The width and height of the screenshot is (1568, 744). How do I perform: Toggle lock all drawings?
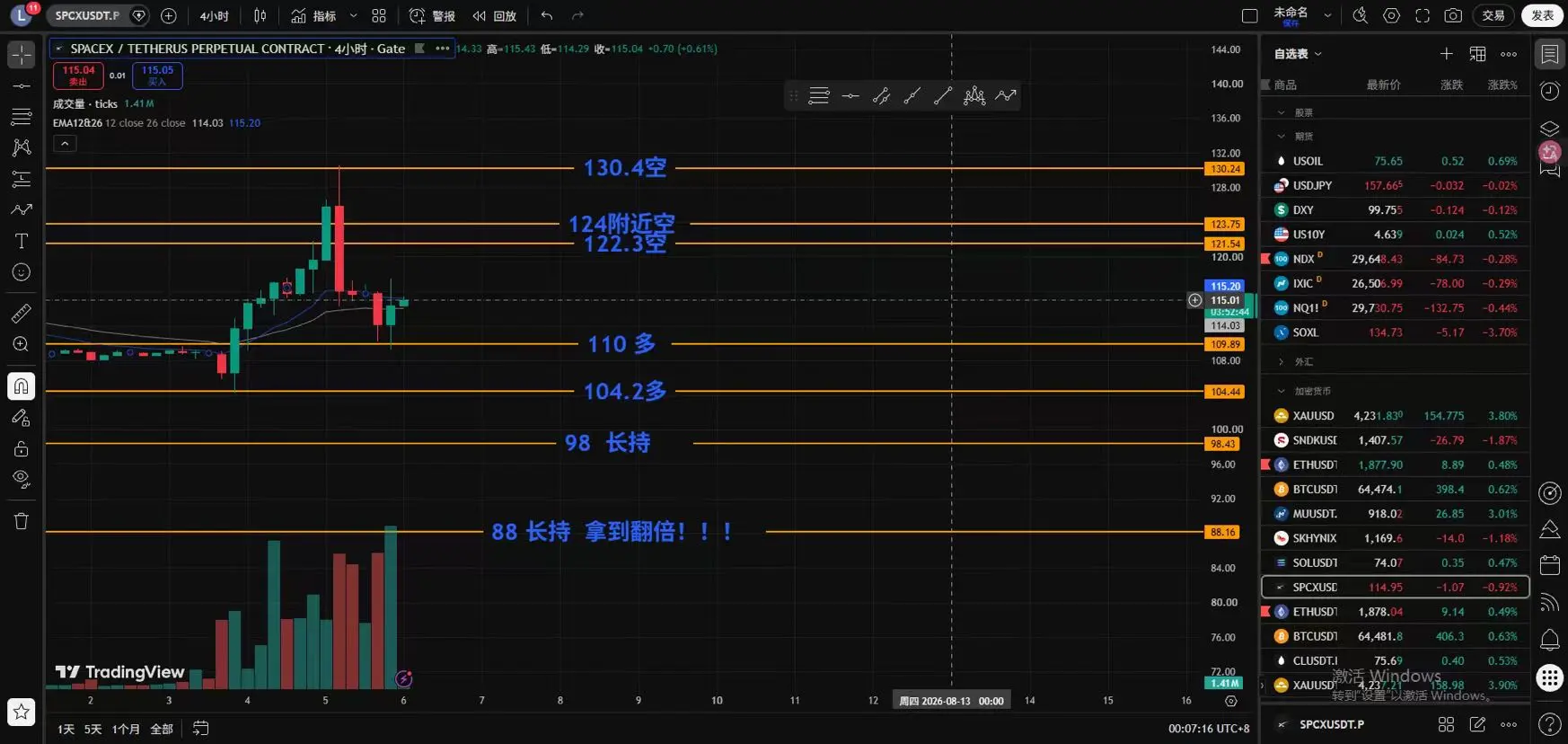click(22, 448)
